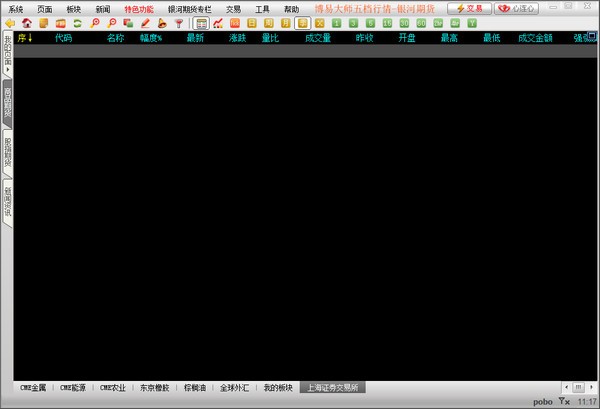The image size is (600, 409).
Task: Select weekly period 周 icon
Action: click(x=269, y=23)
